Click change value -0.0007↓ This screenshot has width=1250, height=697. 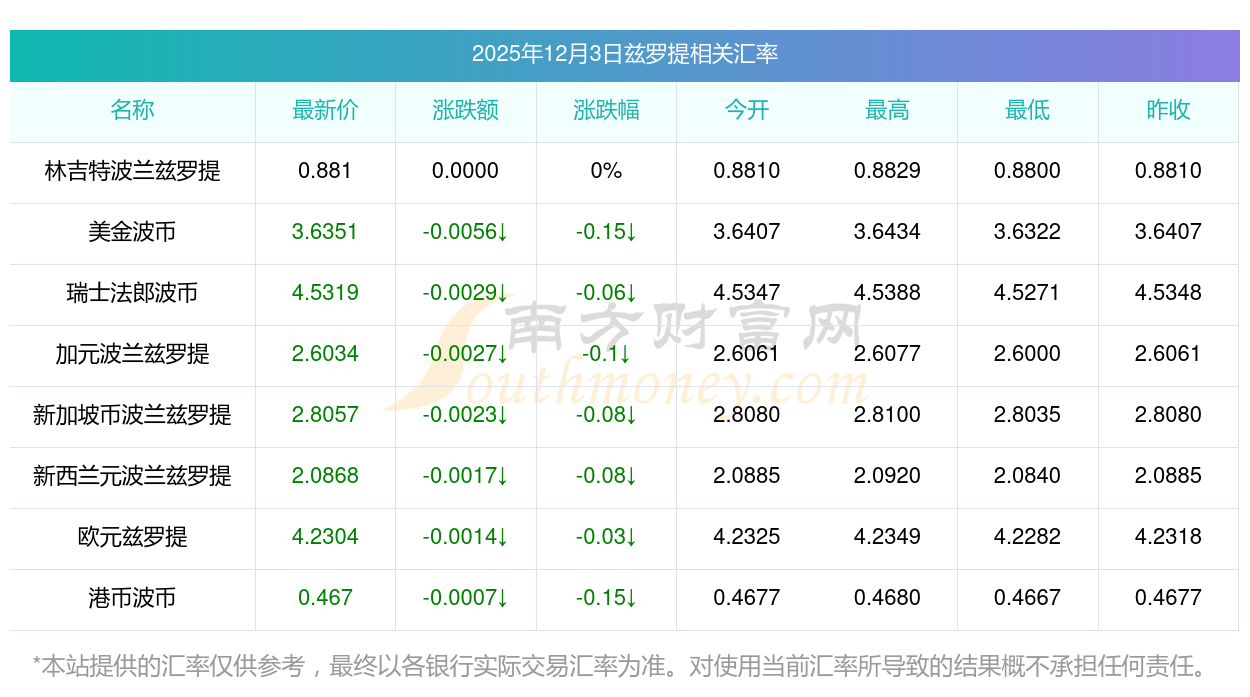(x=465, y=598)
